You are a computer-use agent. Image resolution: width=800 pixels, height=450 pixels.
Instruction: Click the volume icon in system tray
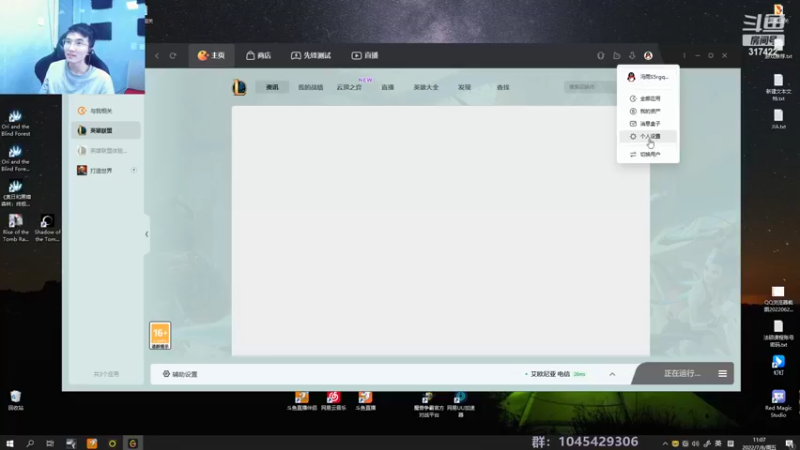695,443
